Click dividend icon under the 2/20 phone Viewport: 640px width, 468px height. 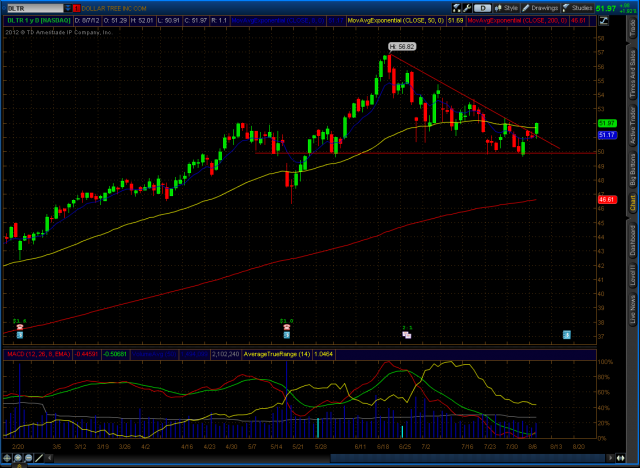[x=20, y=335]
